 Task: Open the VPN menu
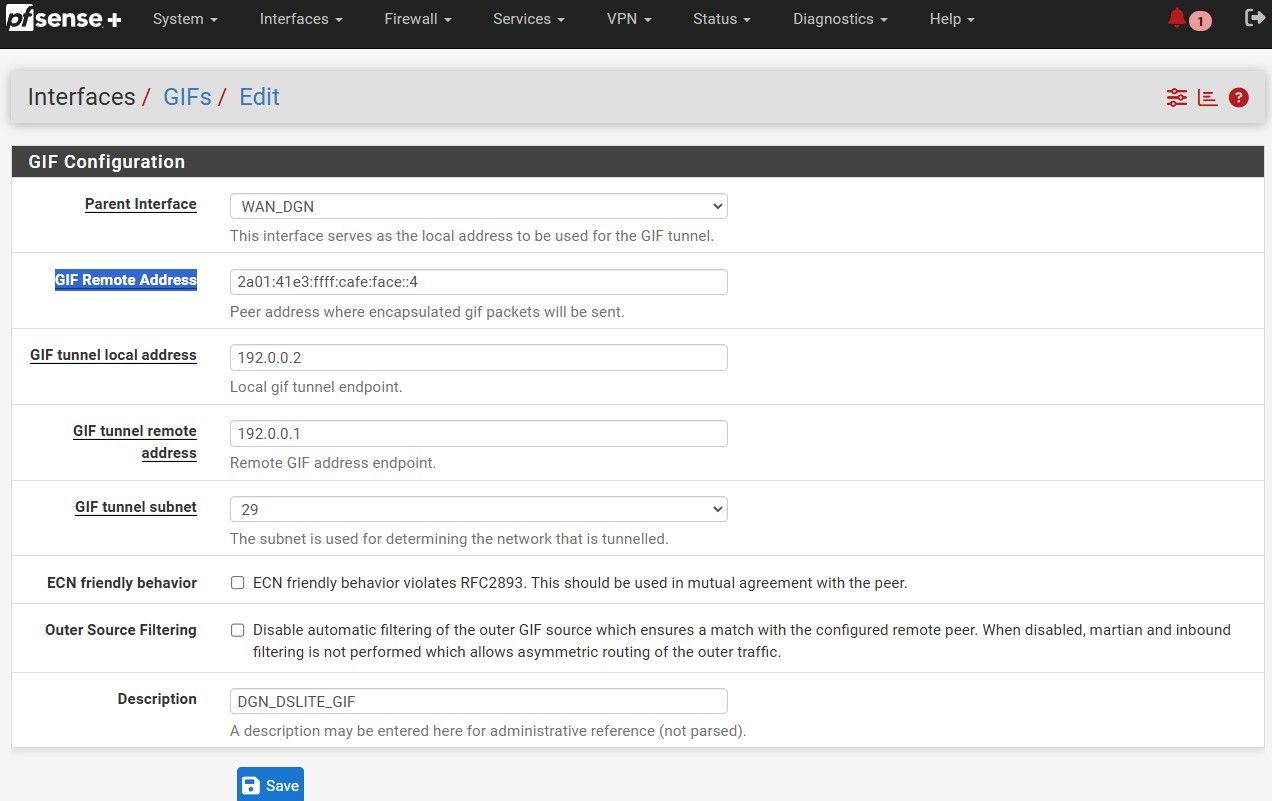(629, 19)
